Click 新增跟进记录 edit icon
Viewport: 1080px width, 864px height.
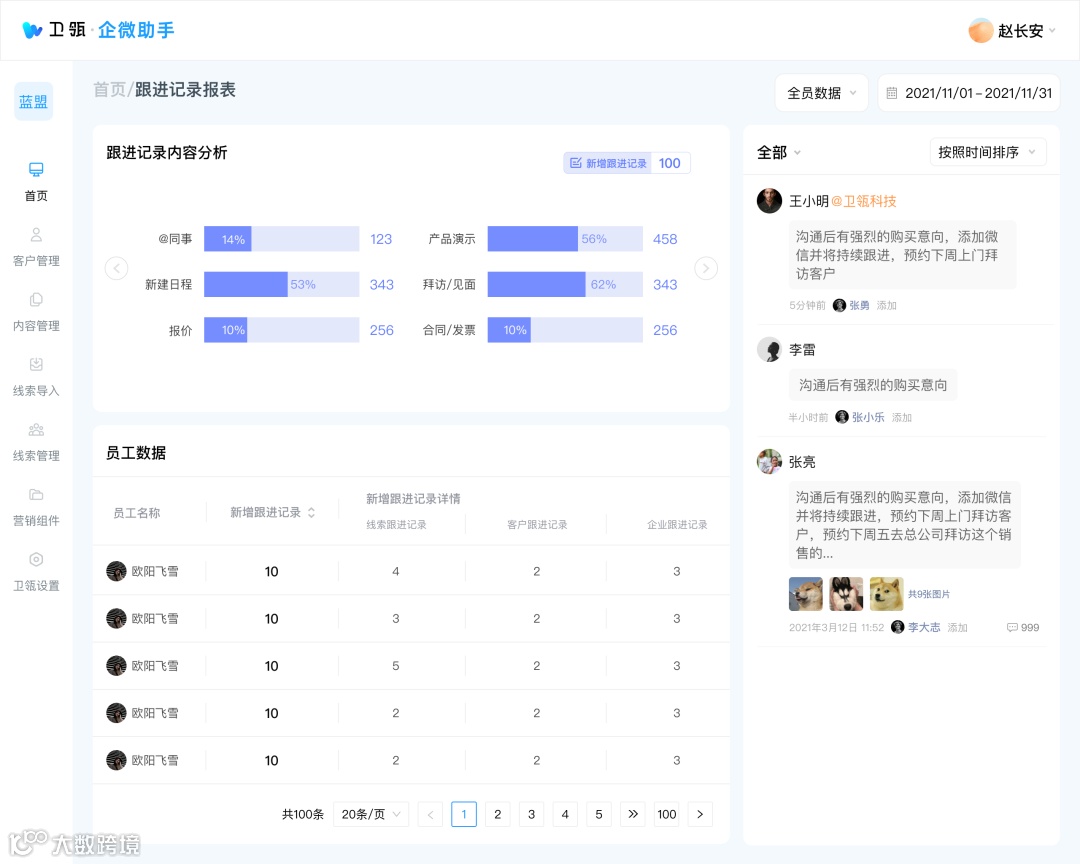[576, 163]
